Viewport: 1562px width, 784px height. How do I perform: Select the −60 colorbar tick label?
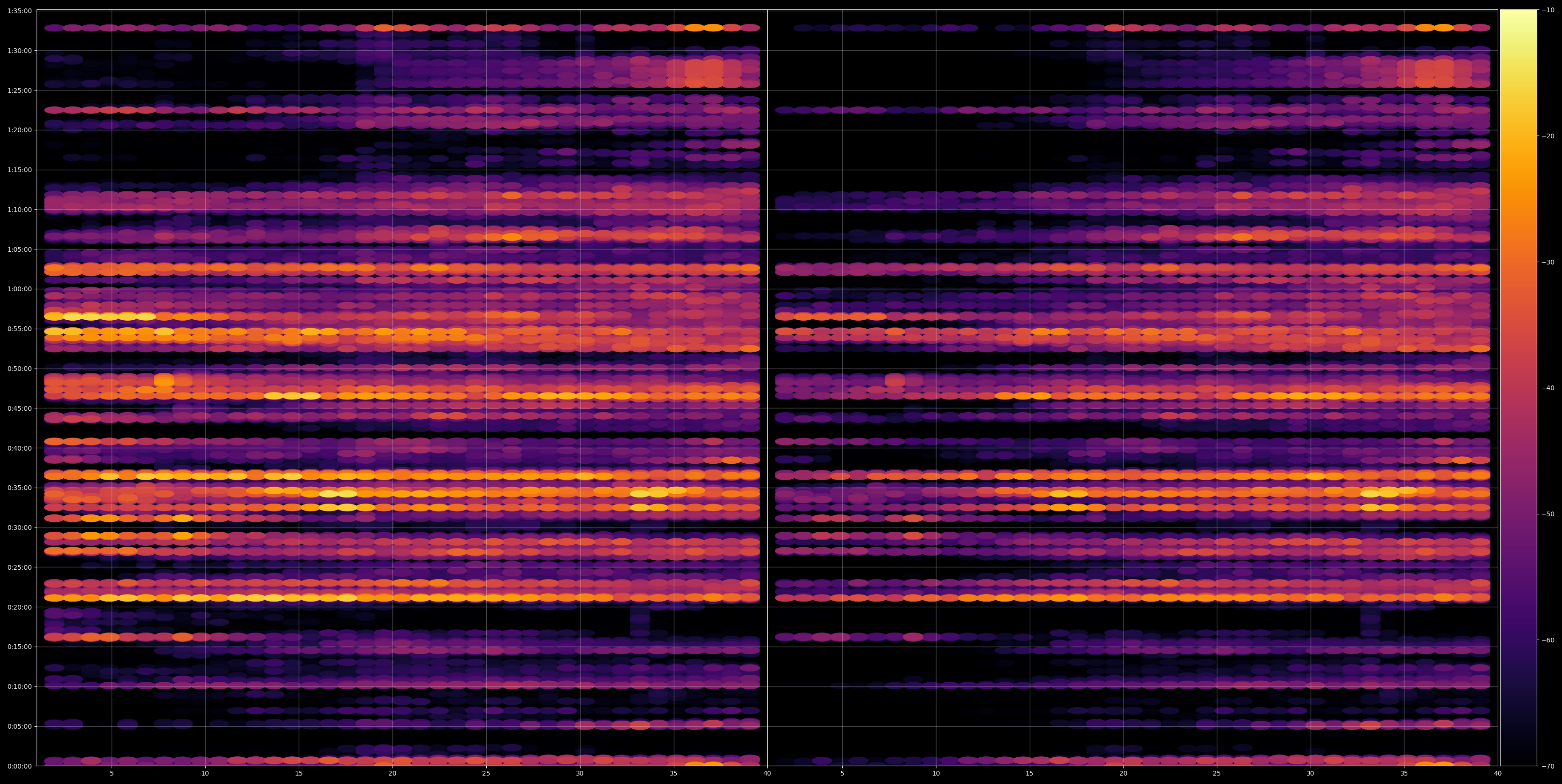(x=1548, y=641)
